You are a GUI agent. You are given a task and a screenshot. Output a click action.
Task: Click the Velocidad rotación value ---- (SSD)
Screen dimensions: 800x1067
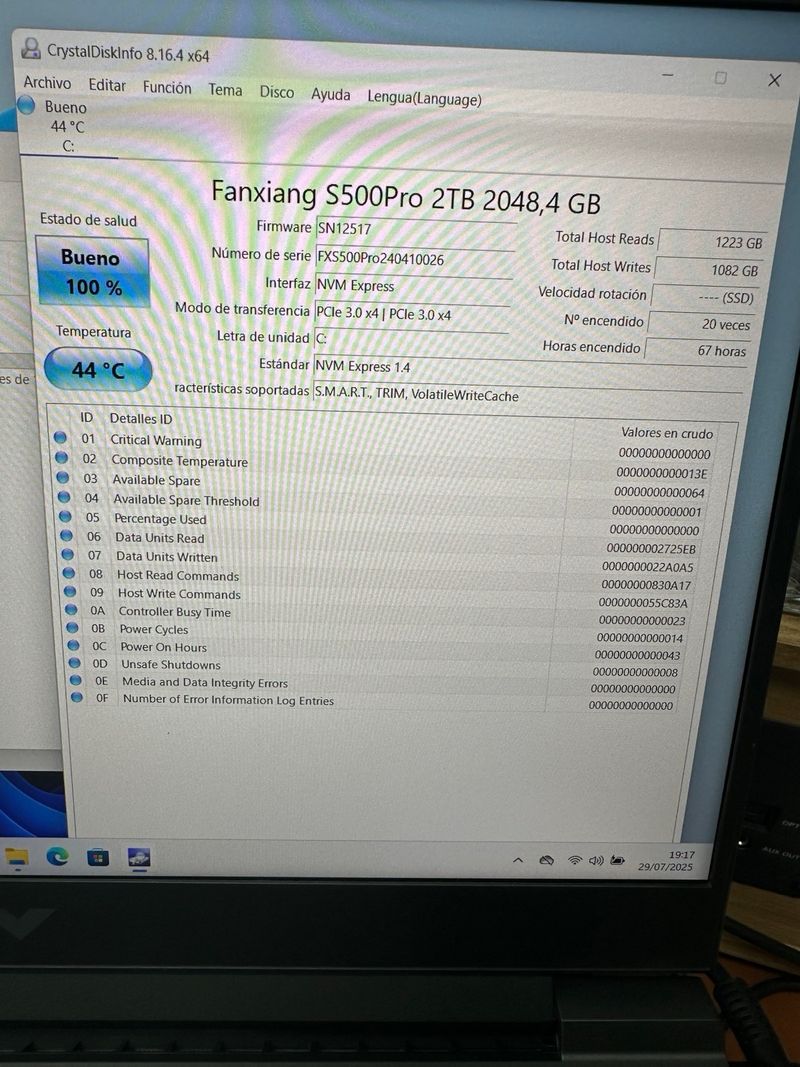pos(704,297)
